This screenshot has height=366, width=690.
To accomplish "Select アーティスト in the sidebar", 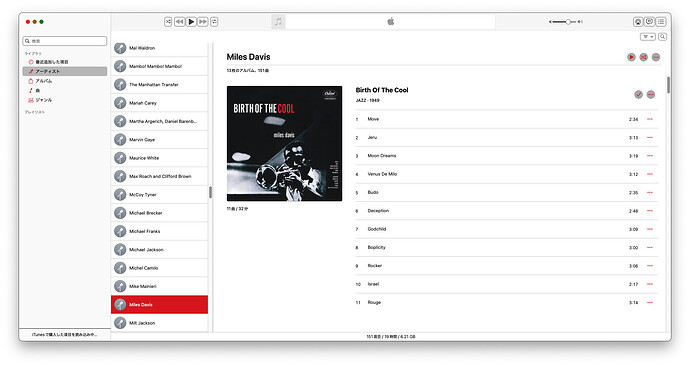I will point(65,71).
